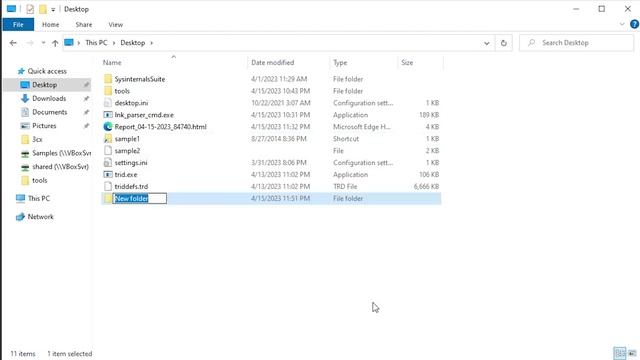Viewport: 640px width, 360px height.
Task: Open the File ribbon tab
Action: coord(18,24)
